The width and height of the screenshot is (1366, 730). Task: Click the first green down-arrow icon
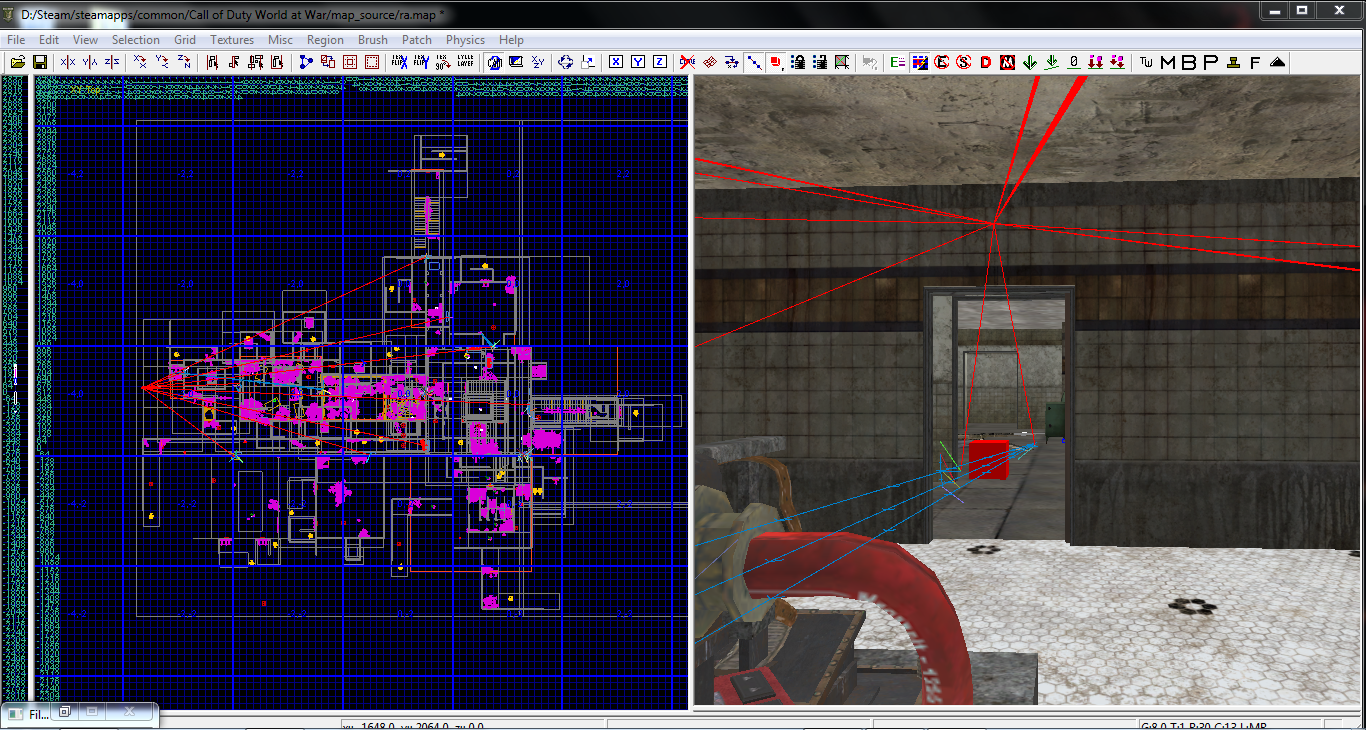coord(1030,62)
